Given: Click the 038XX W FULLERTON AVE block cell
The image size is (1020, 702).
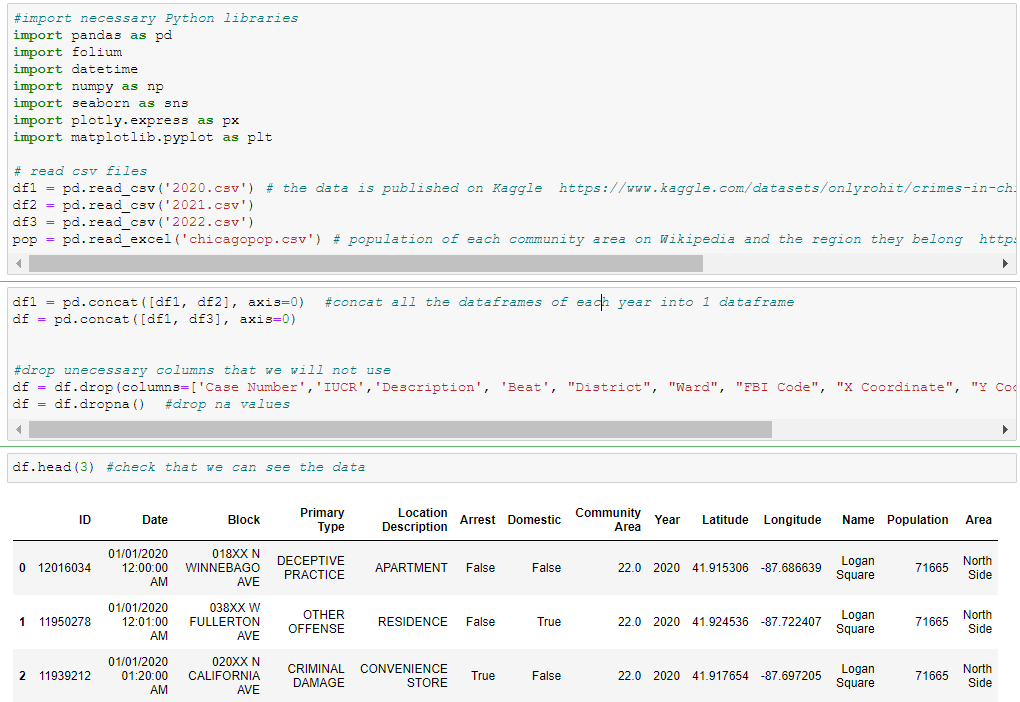Looking at the screenshot, I should click(224, 622).
